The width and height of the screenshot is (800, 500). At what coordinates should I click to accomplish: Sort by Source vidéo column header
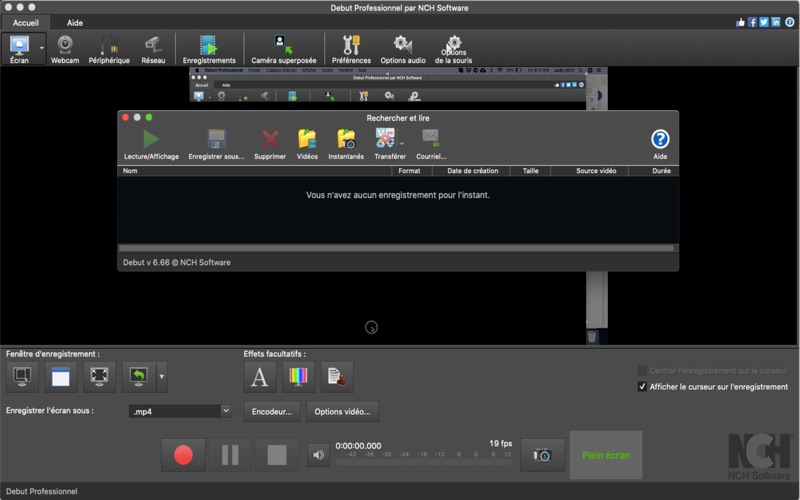pos(590,171)
